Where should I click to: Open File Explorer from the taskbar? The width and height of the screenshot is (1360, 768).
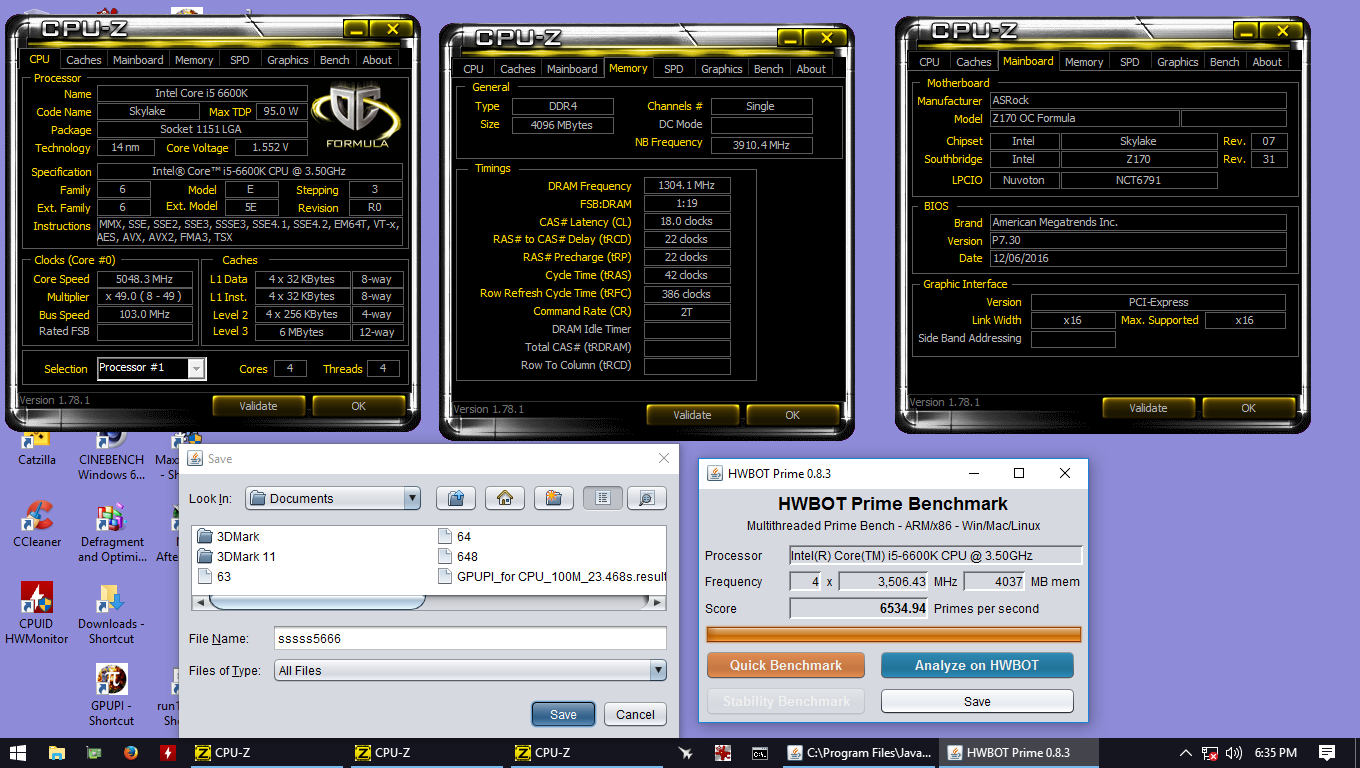point(57,753)
